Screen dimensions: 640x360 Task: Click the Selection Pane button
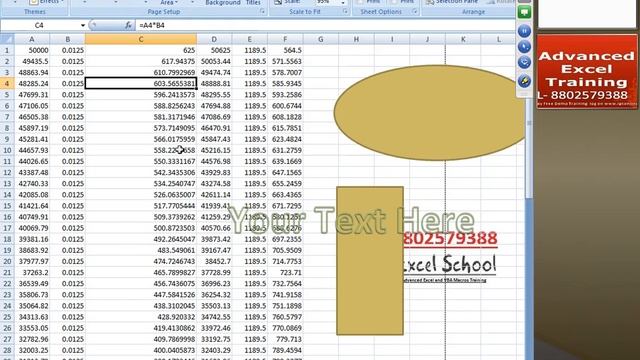452,2
